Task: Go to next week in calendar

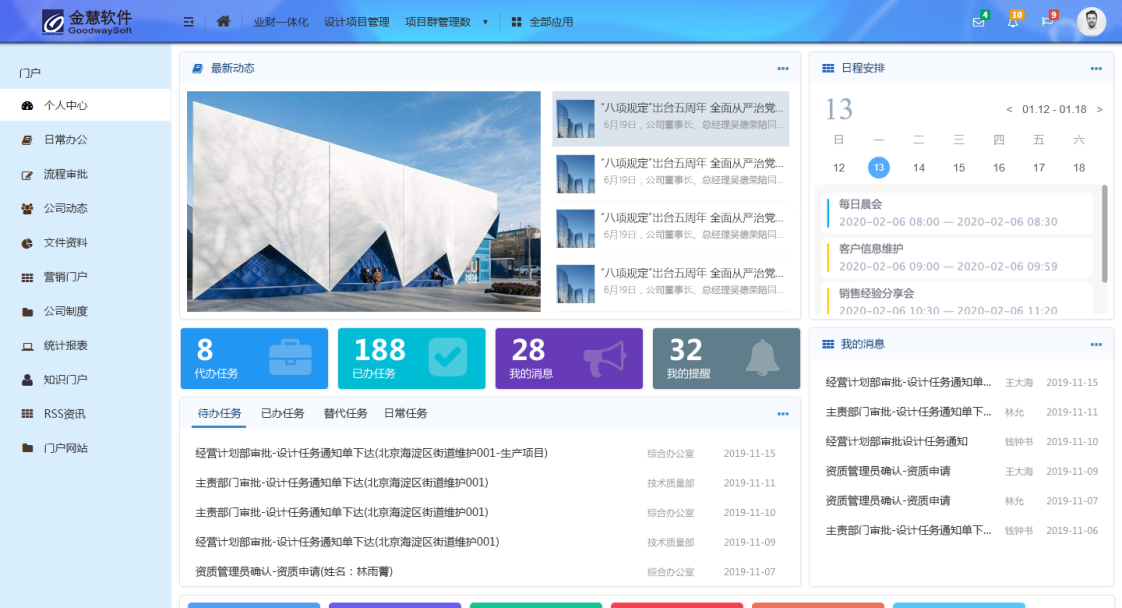Action: coord(1099,109)
